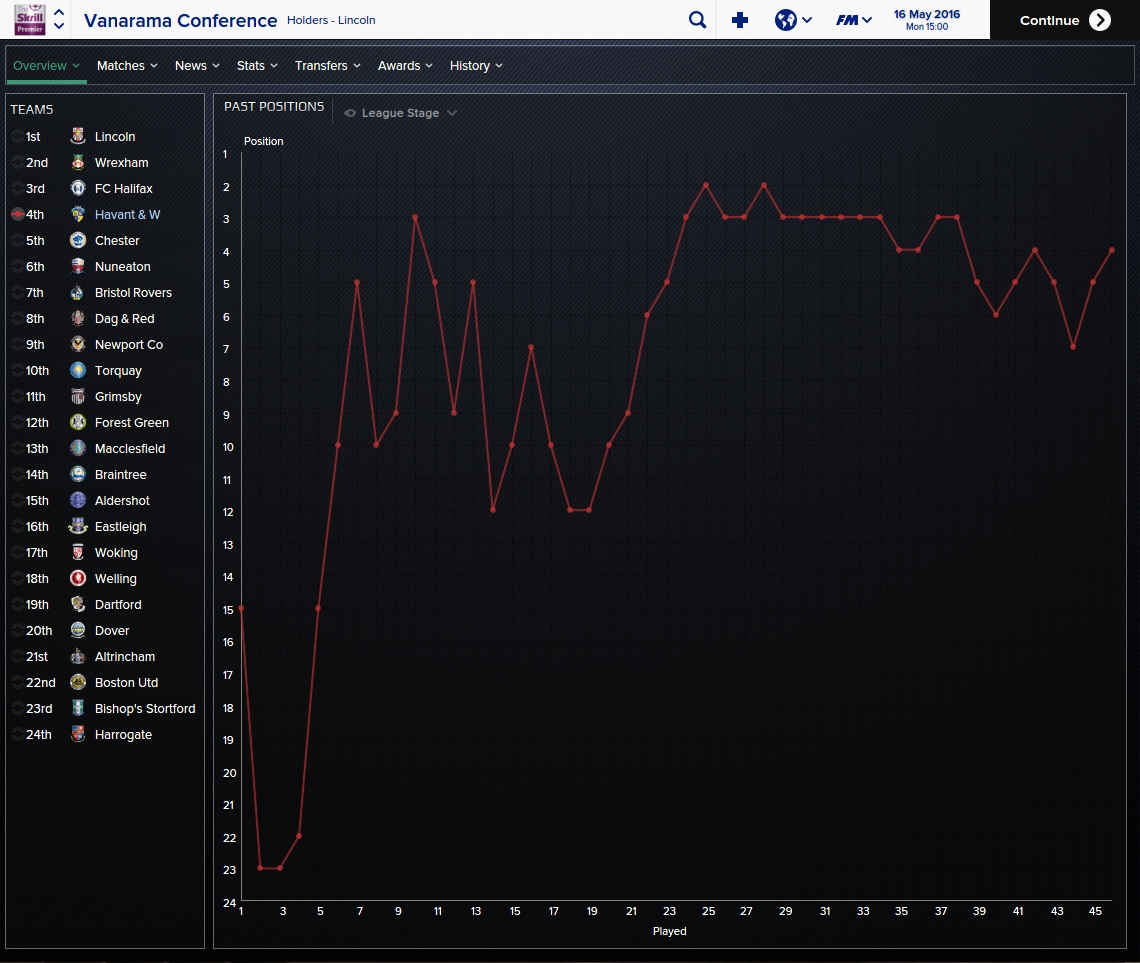Click the date 16 May 2016
This screenshot has height=963, width=1140.
pos(926,14)
